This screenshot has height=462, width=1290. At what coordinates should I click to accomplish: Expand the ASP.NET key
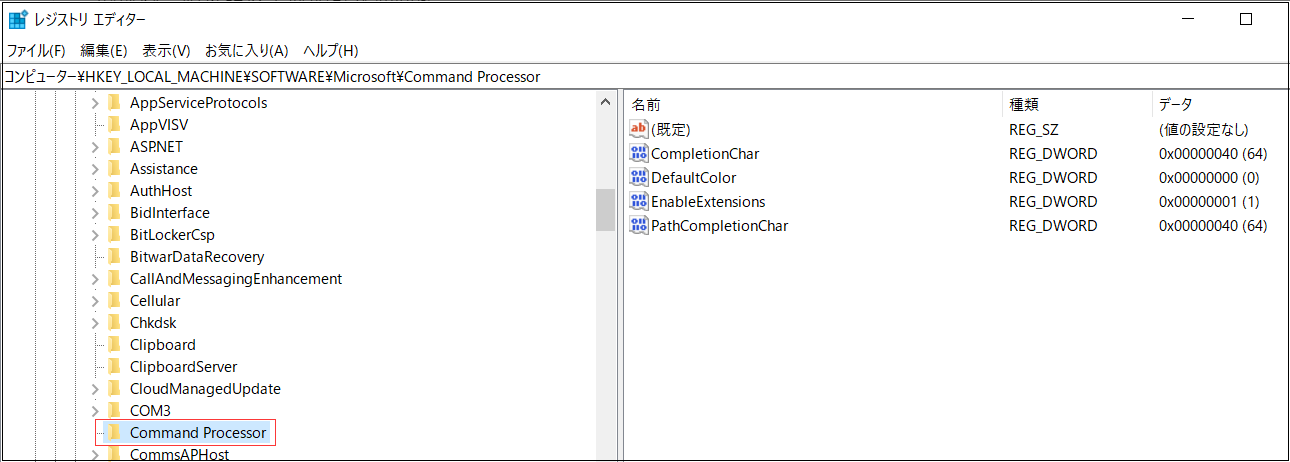click(x=95, y=147)
